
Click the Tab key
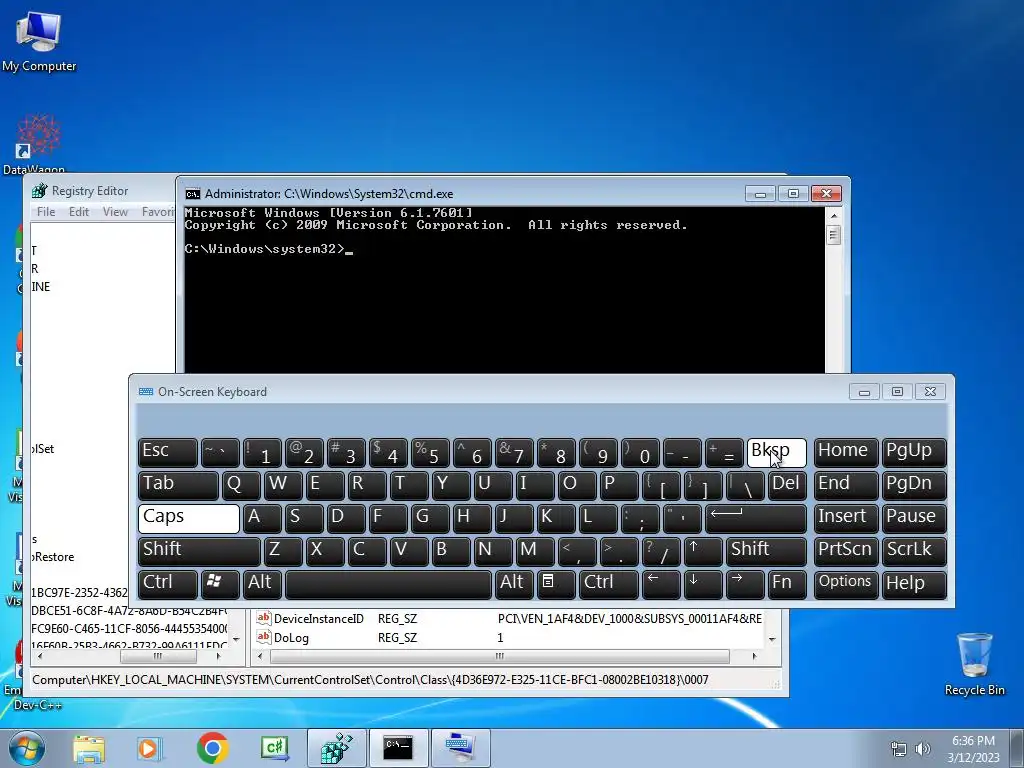coord(178,485)
